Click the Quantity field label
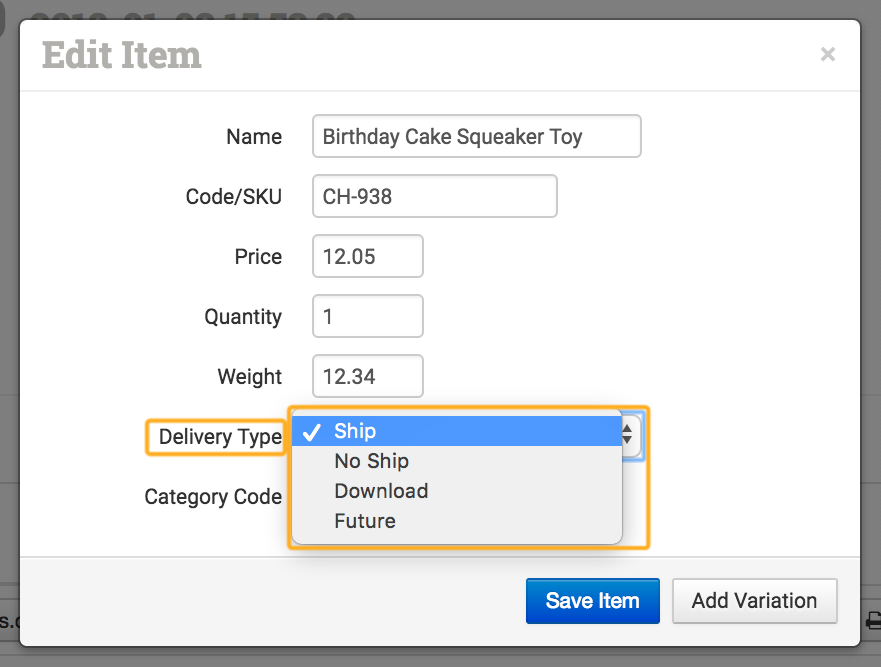Viewport: 881px width, 667px height. click(243, 317)
